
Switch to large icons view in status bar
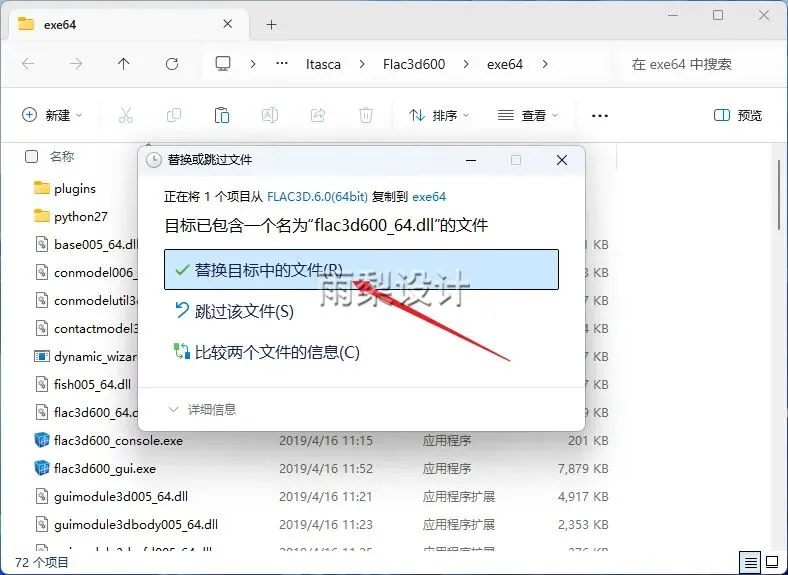point(772,562)
